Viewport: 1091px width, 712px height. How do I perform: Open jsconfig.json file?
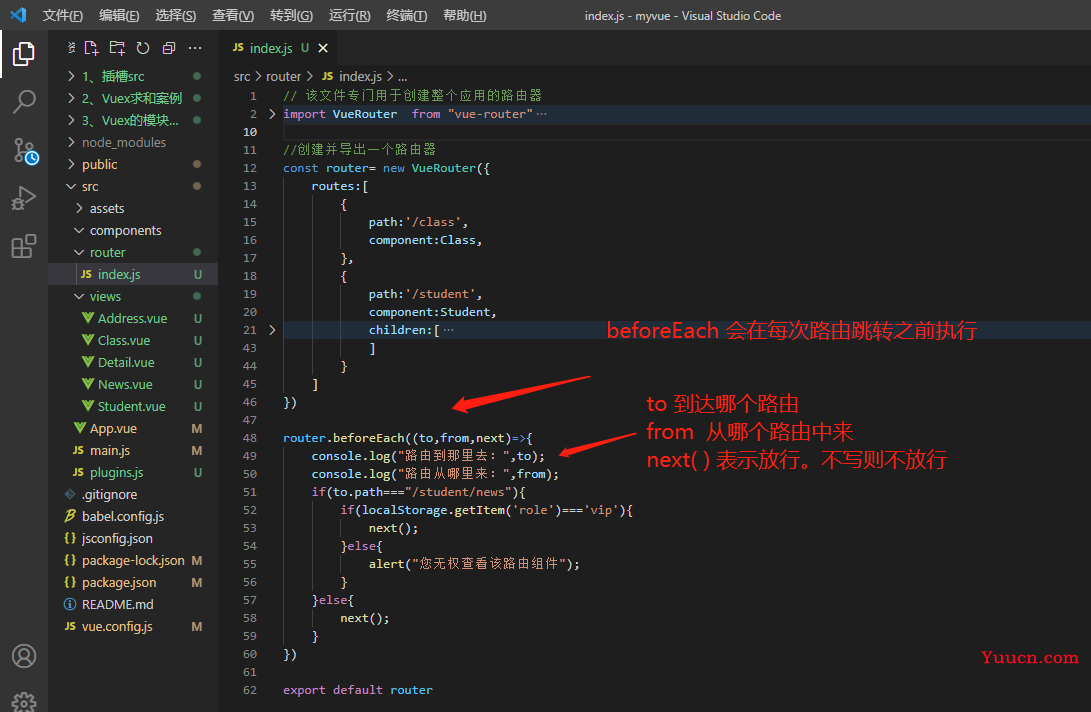click(x=133, y=539)
